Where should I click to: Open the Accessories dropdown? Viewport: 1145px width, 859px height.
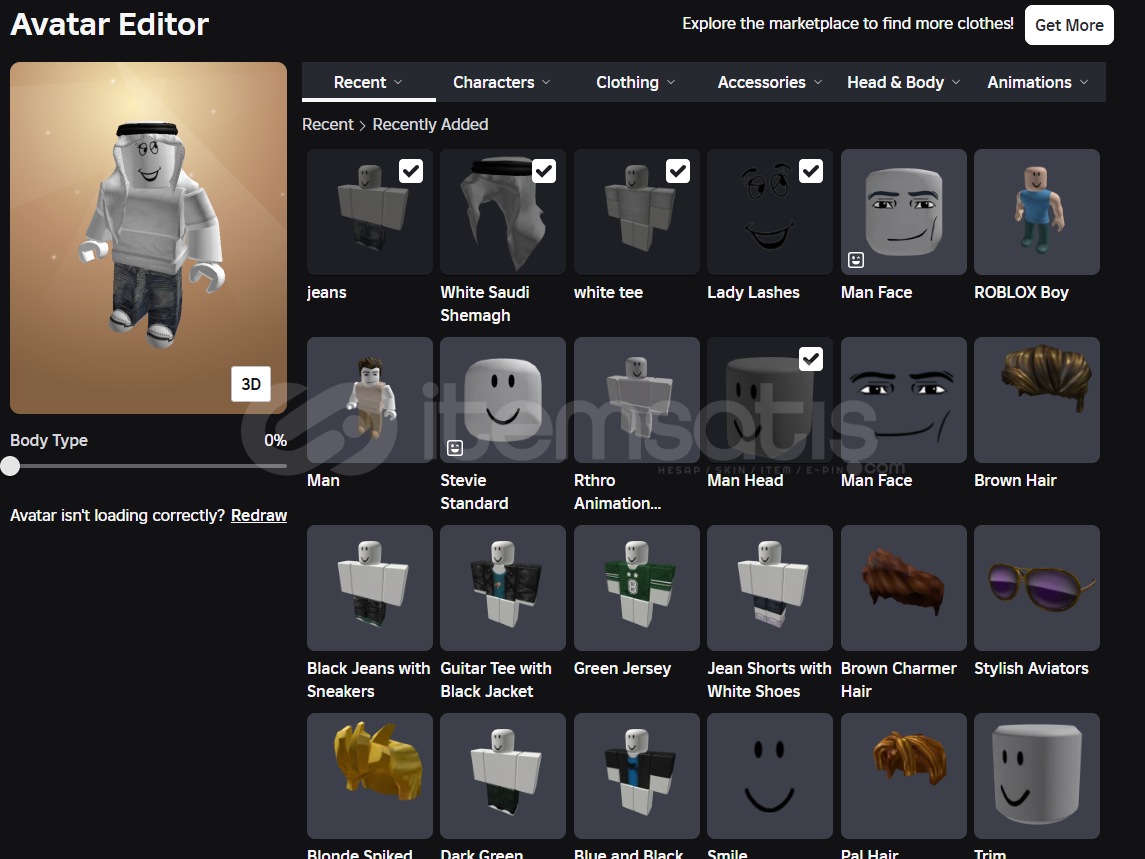(769, 82)
